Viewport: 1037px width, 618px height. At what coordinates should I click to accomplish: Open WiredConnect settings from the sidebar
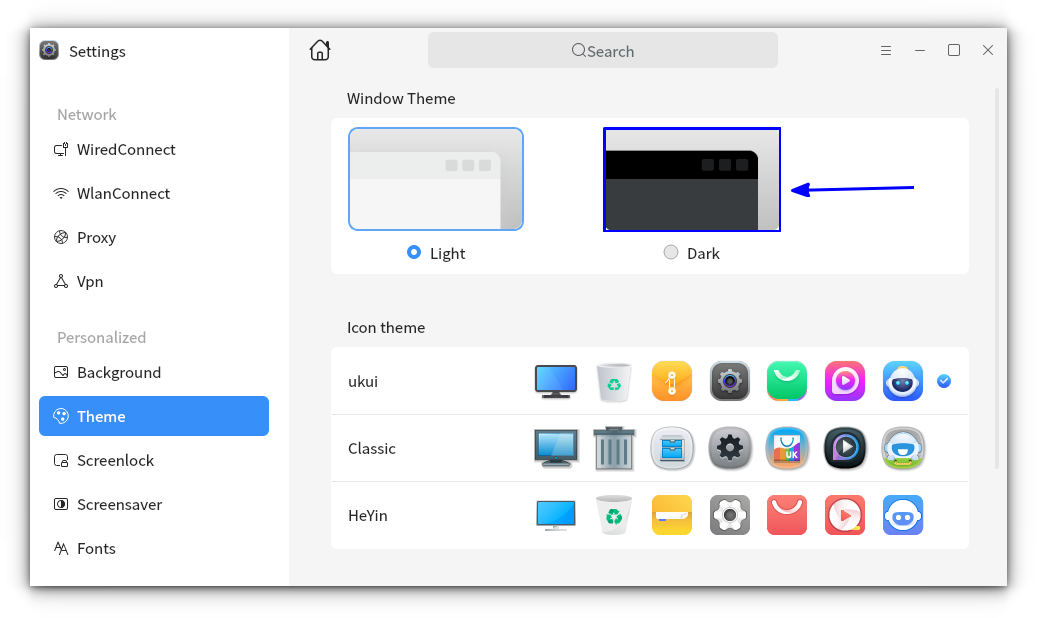60,149
